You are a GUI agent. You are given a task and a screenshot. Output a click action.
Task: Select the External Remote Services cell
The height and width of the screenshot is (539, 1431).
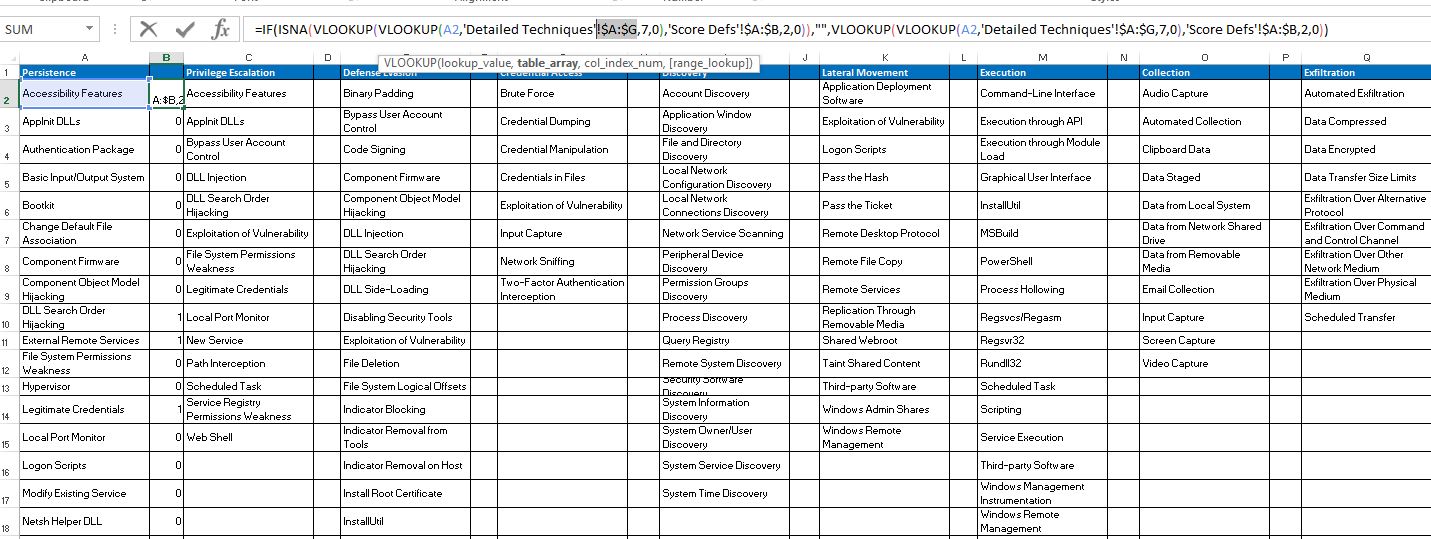[x=84, y=340]
